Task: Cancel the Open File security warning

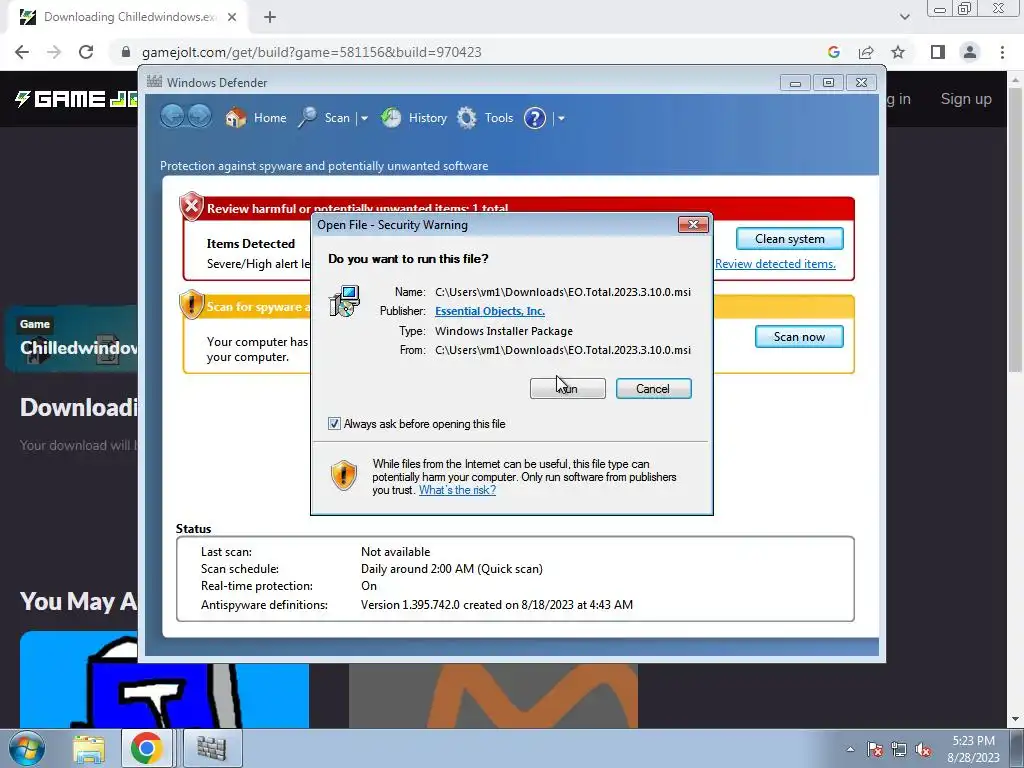Action: point(653,389)
